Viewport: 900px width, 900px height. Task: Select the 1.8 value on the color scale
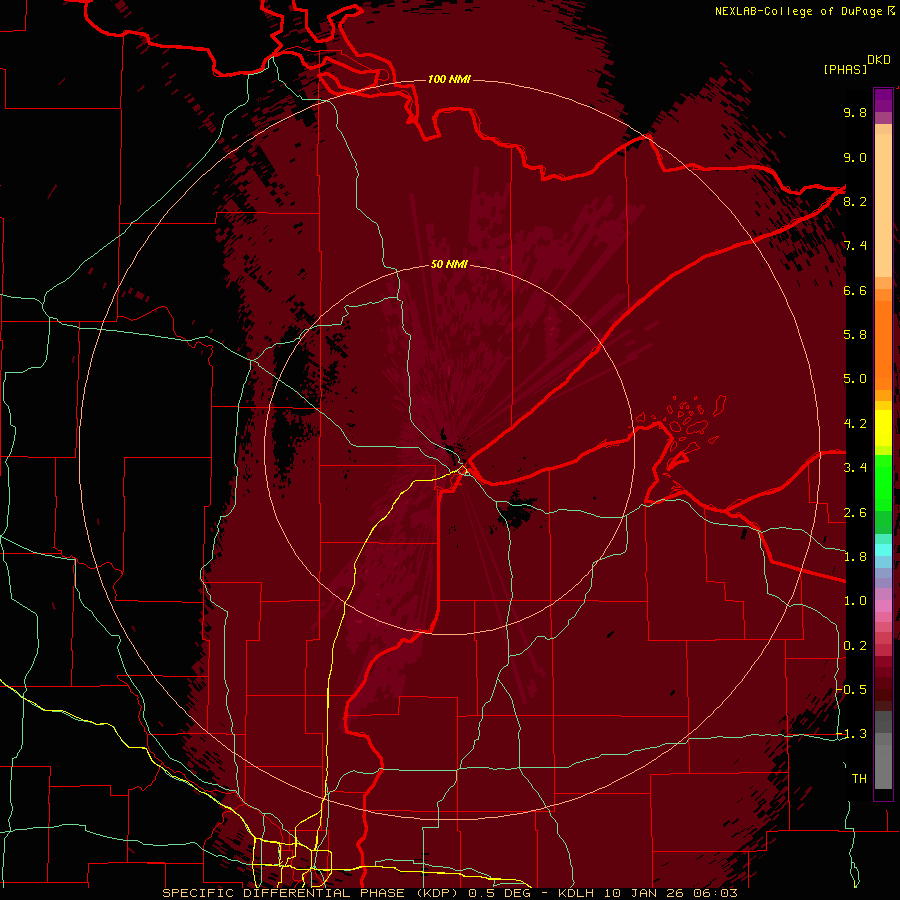point(855,557)
